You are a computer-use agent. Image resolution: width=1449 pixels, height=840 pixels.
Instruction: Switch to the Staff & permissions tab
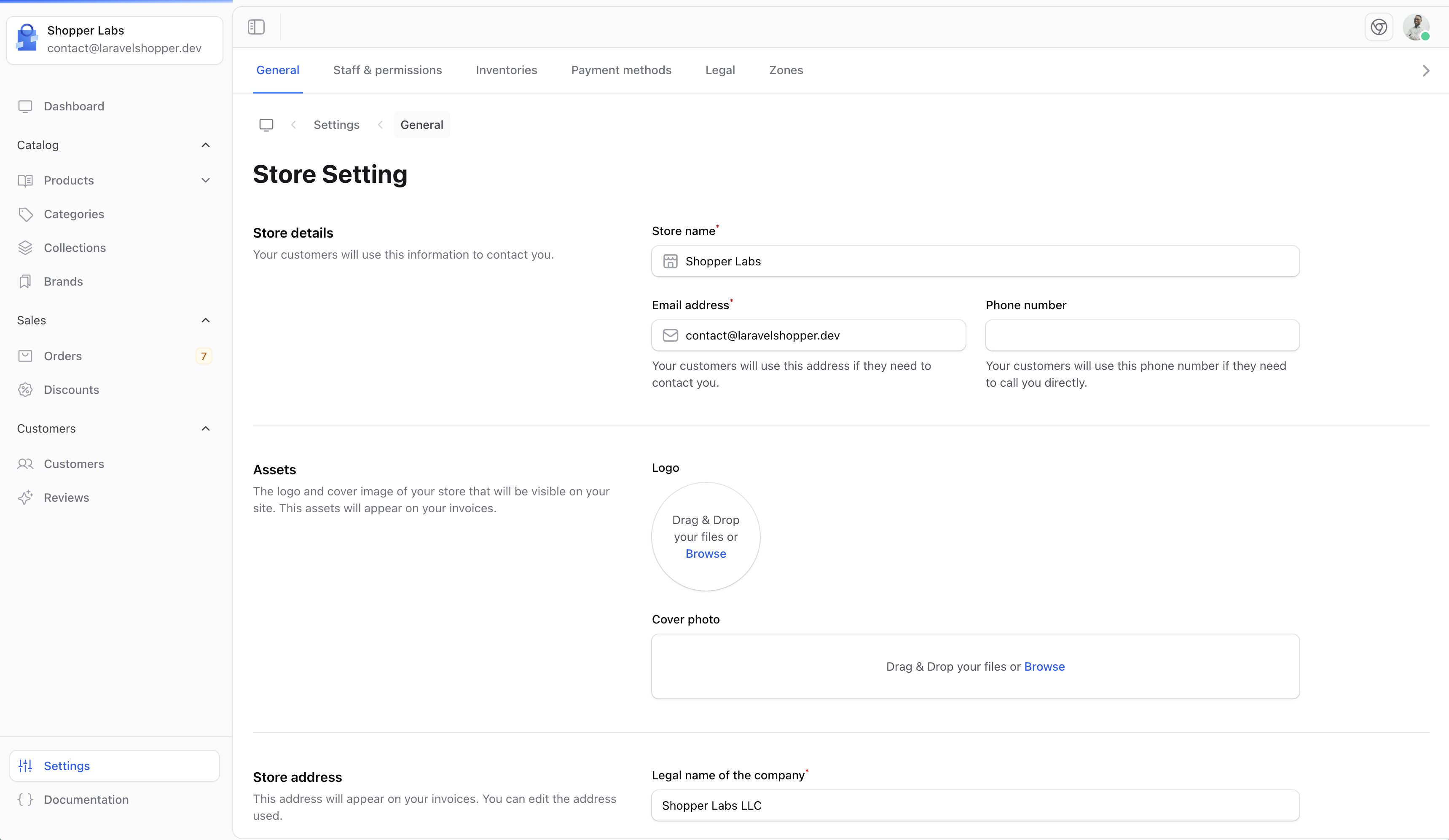[x=387, y=70]
